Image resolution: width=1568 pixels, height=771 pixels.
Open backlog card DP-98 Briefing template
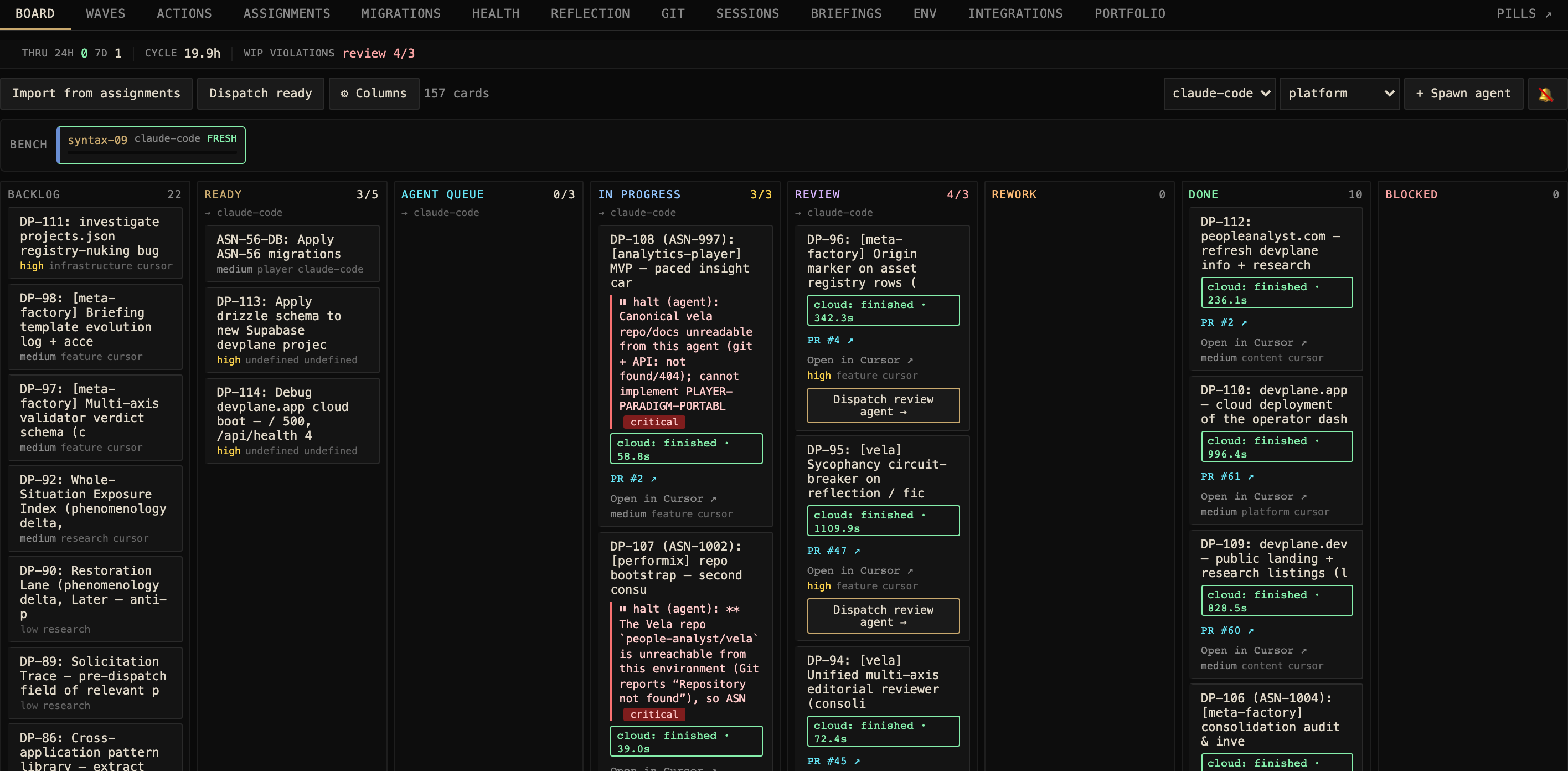pos(95,326)
